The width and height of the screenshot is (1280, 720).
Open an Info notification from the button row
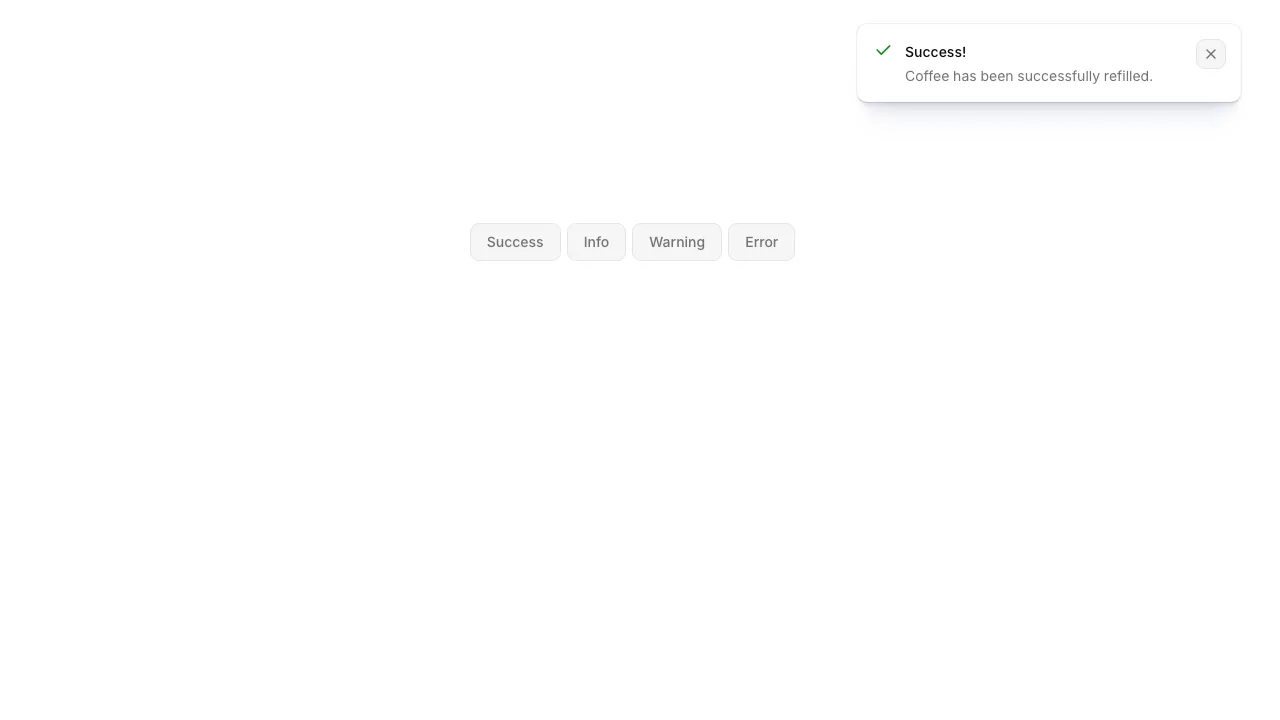click(x=596, y=242)
